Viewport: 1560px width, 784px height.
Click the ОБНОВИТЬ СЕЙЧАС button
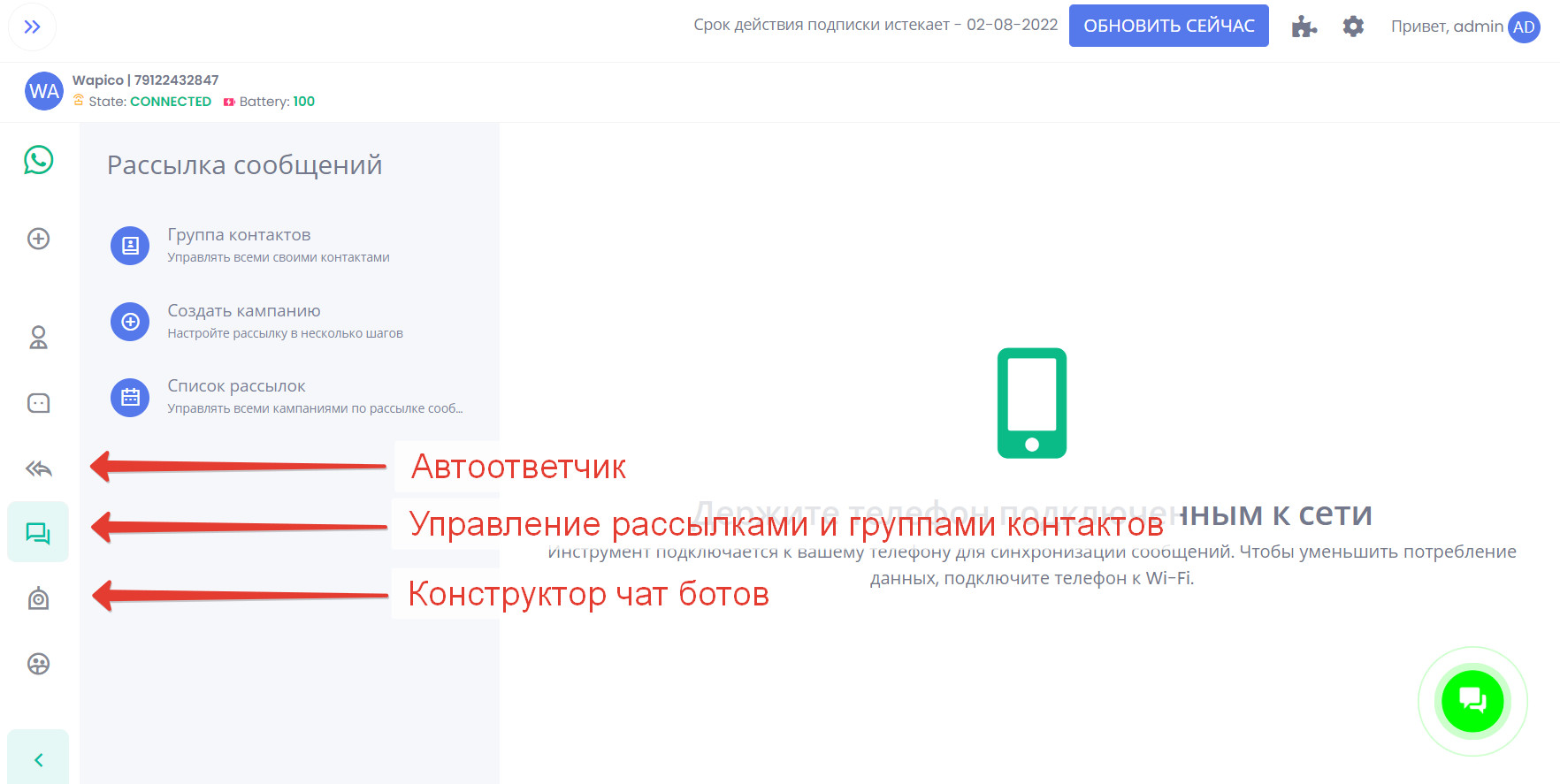click(1168, 26)
